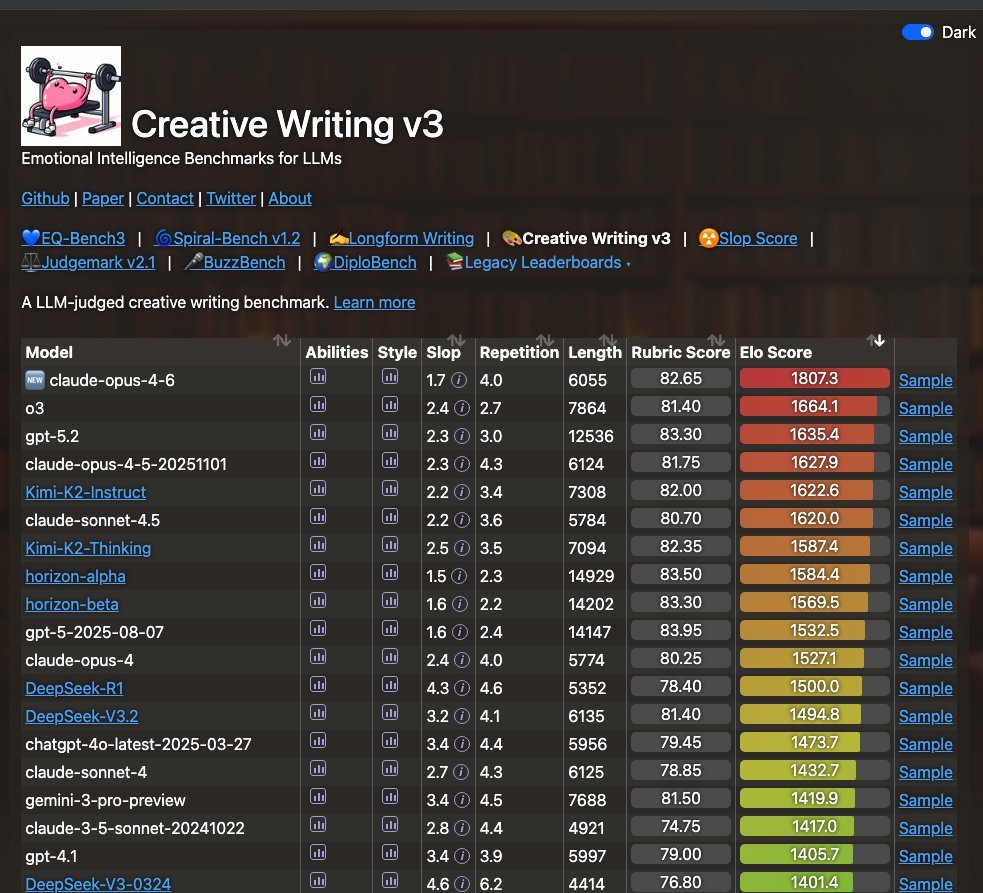
Task: Open Abilities chart icon for o3
Action: 318,405
